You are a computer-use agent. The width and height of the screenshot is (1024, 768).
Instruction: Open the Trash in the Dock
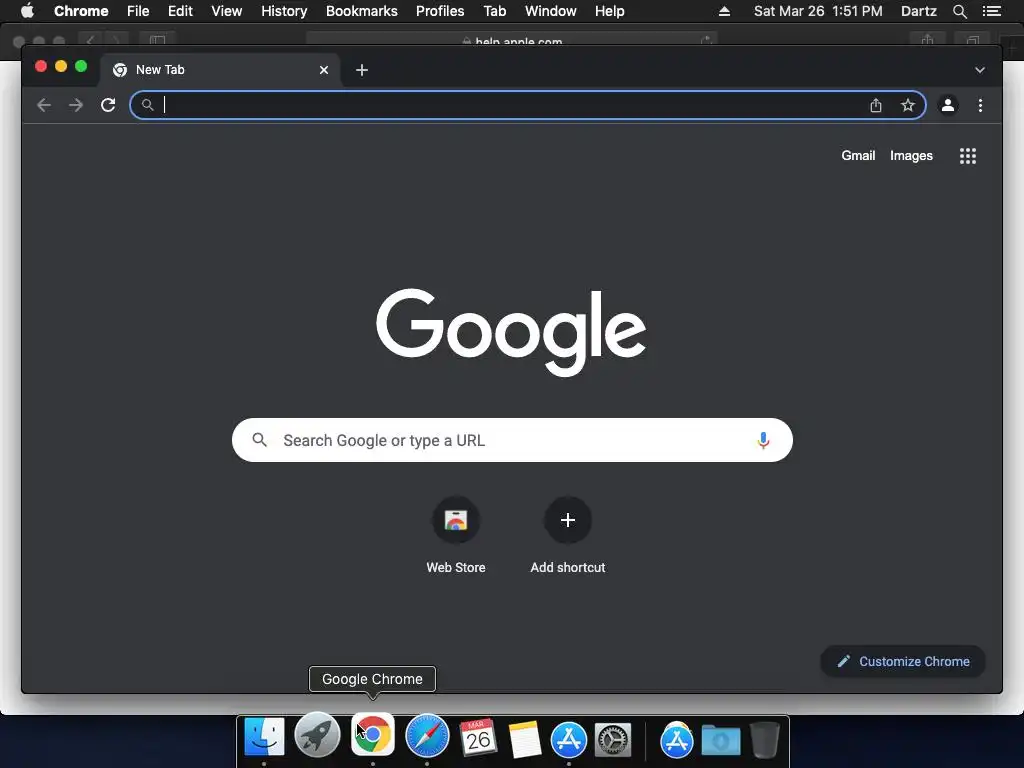click(765, 739)
